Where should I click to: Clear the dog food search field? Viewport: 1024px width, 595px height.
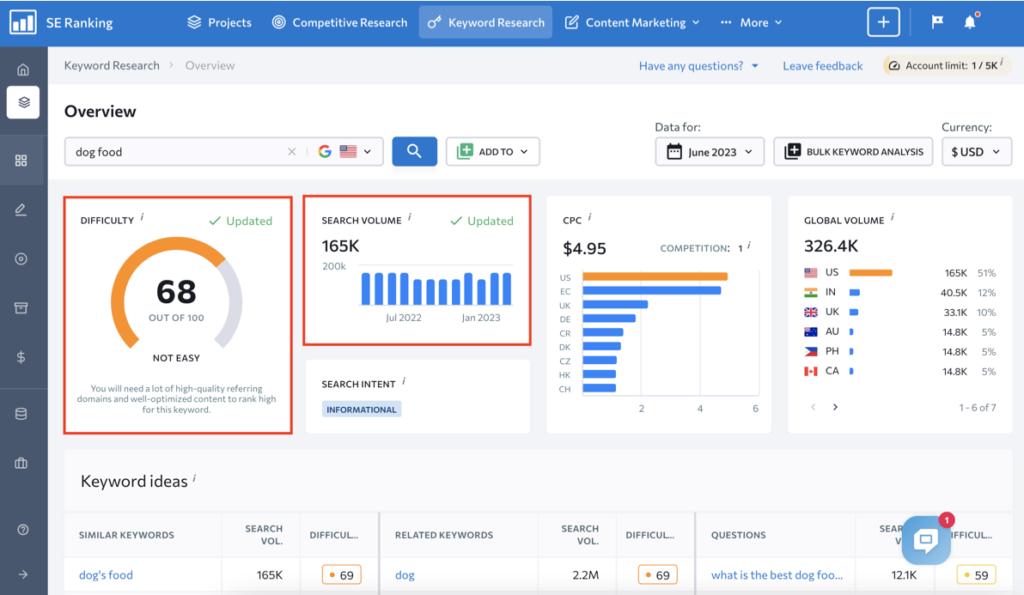(291, 152)
